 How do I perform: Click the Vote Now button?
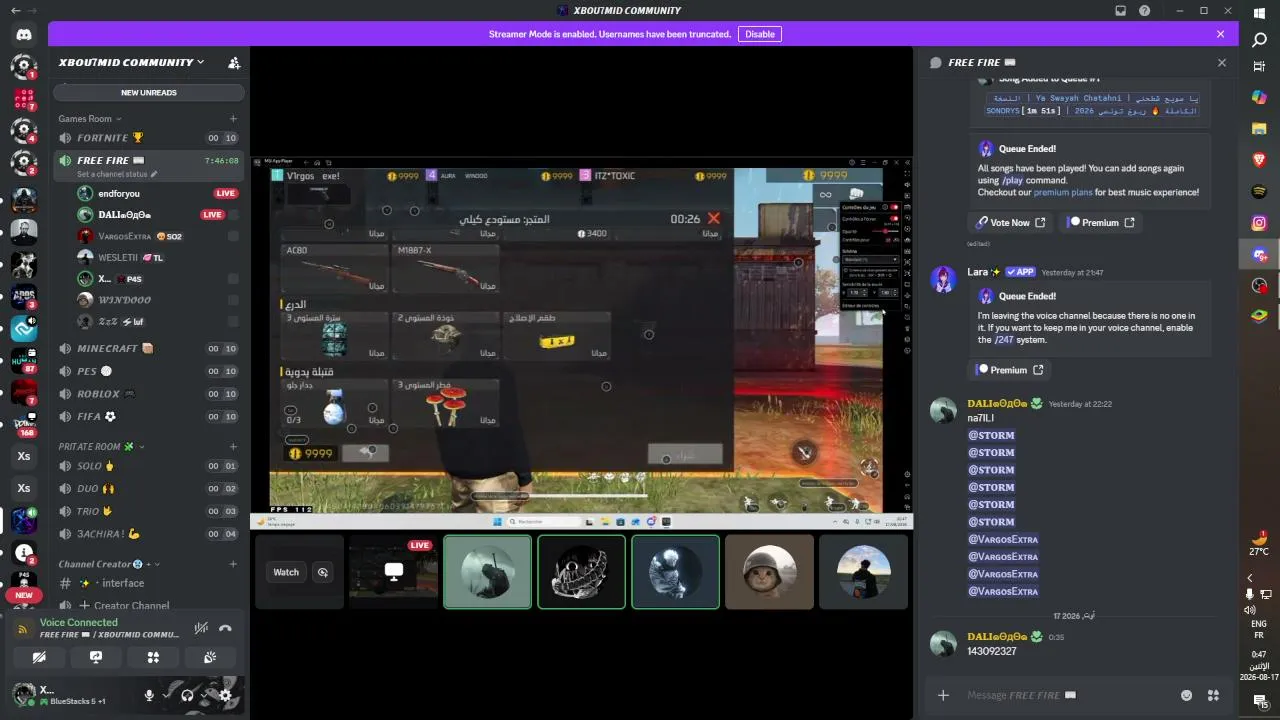[x=1008, y=223]
